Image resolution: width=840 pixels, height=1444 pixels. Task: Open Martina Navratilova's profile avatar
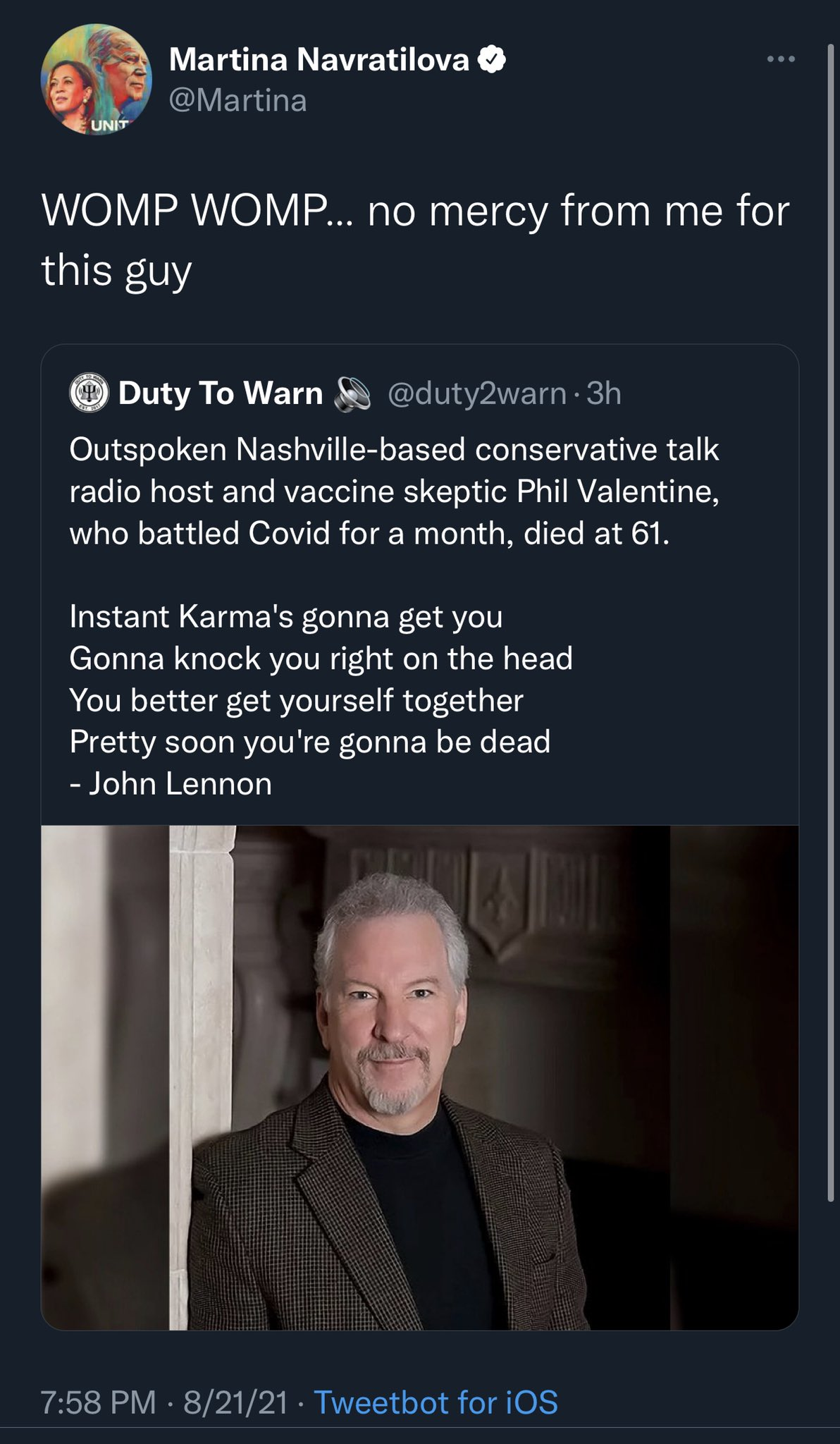(97, 80)
